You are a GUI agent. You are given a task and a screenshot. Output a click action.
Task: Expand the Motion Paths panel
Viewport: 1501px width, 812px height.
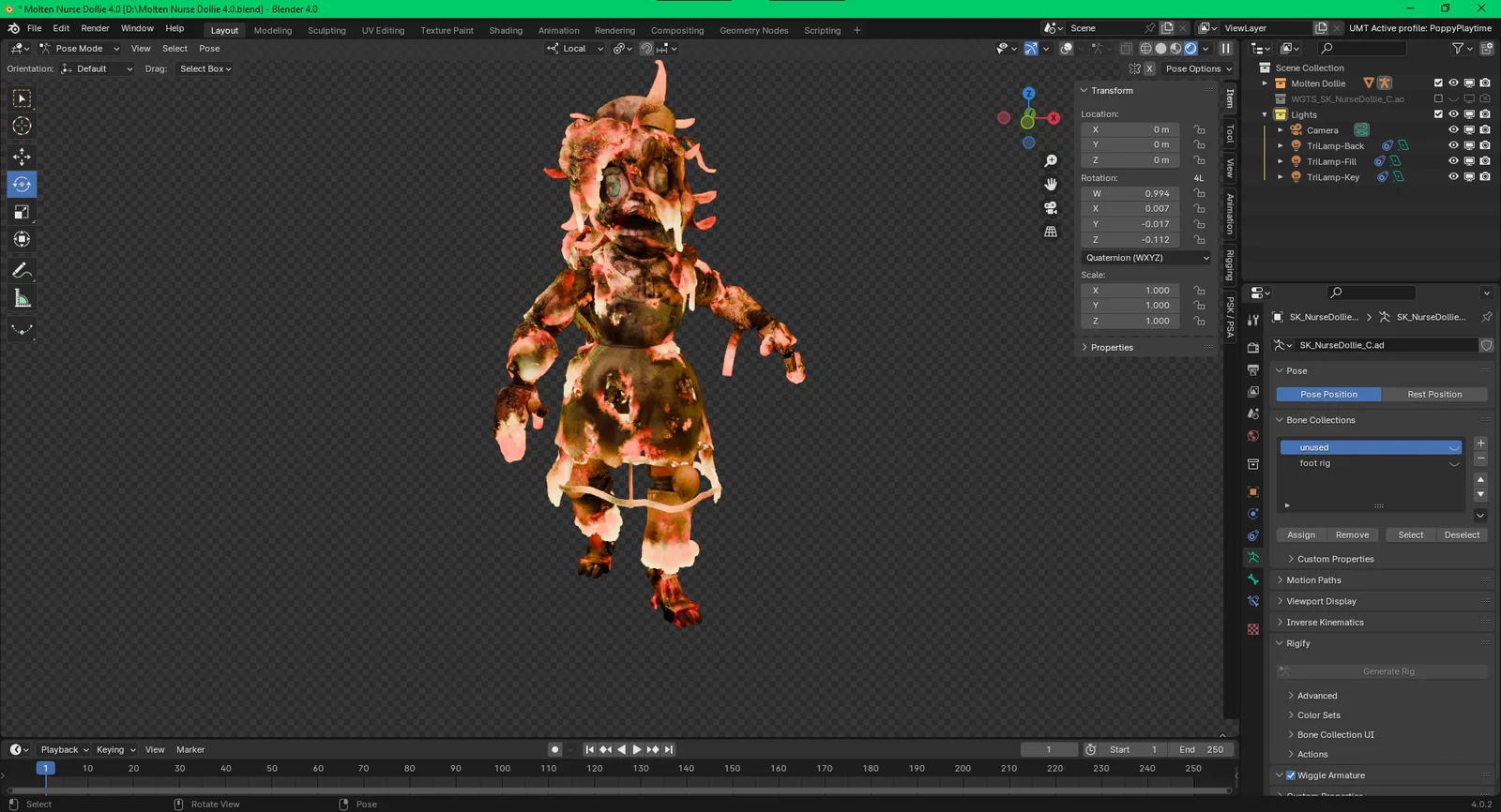(1313, 580)
